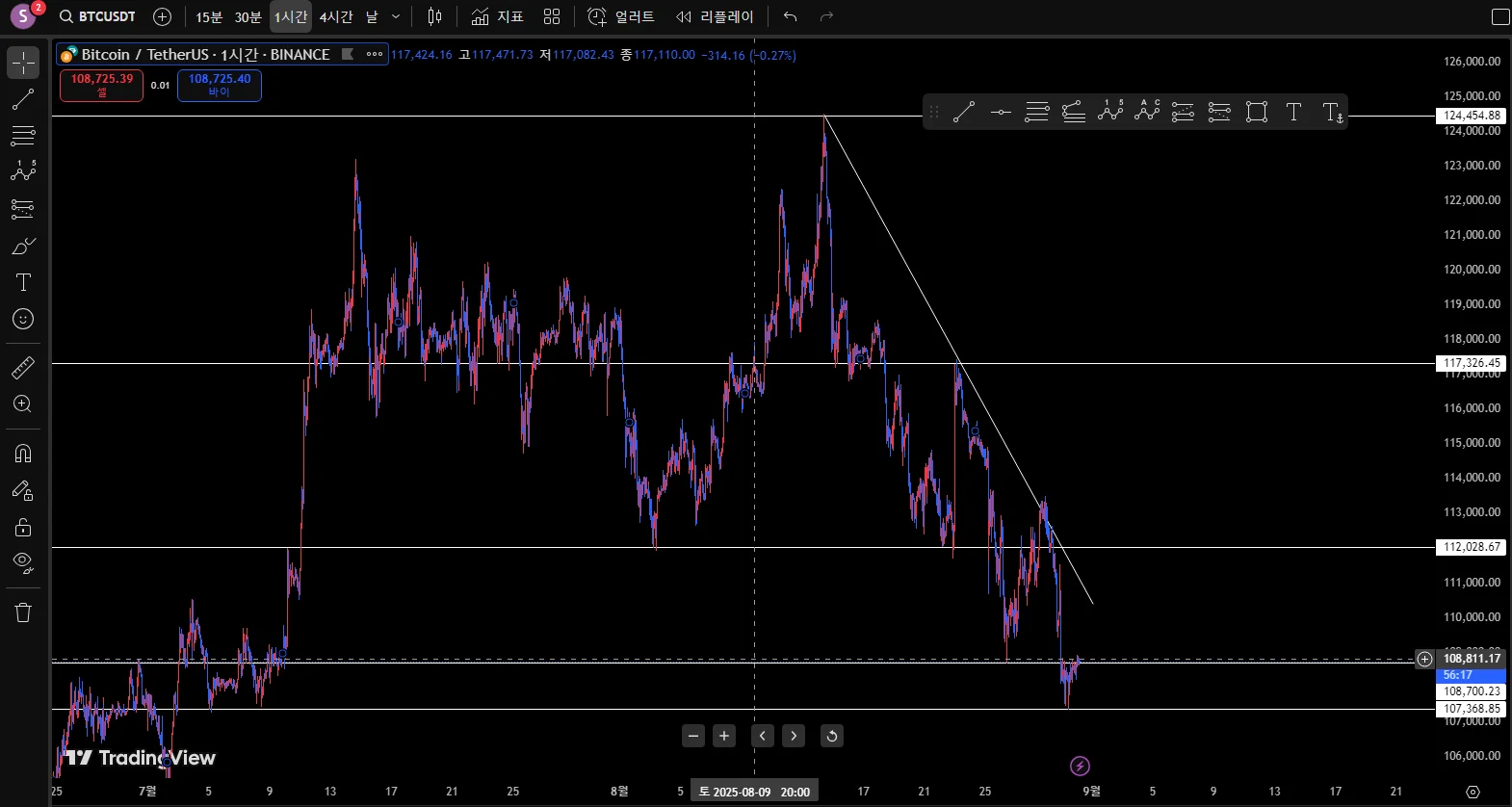1512x807 pixels.
Task: Open chart settings gear at bottom right
Action: coord(1473,792)
